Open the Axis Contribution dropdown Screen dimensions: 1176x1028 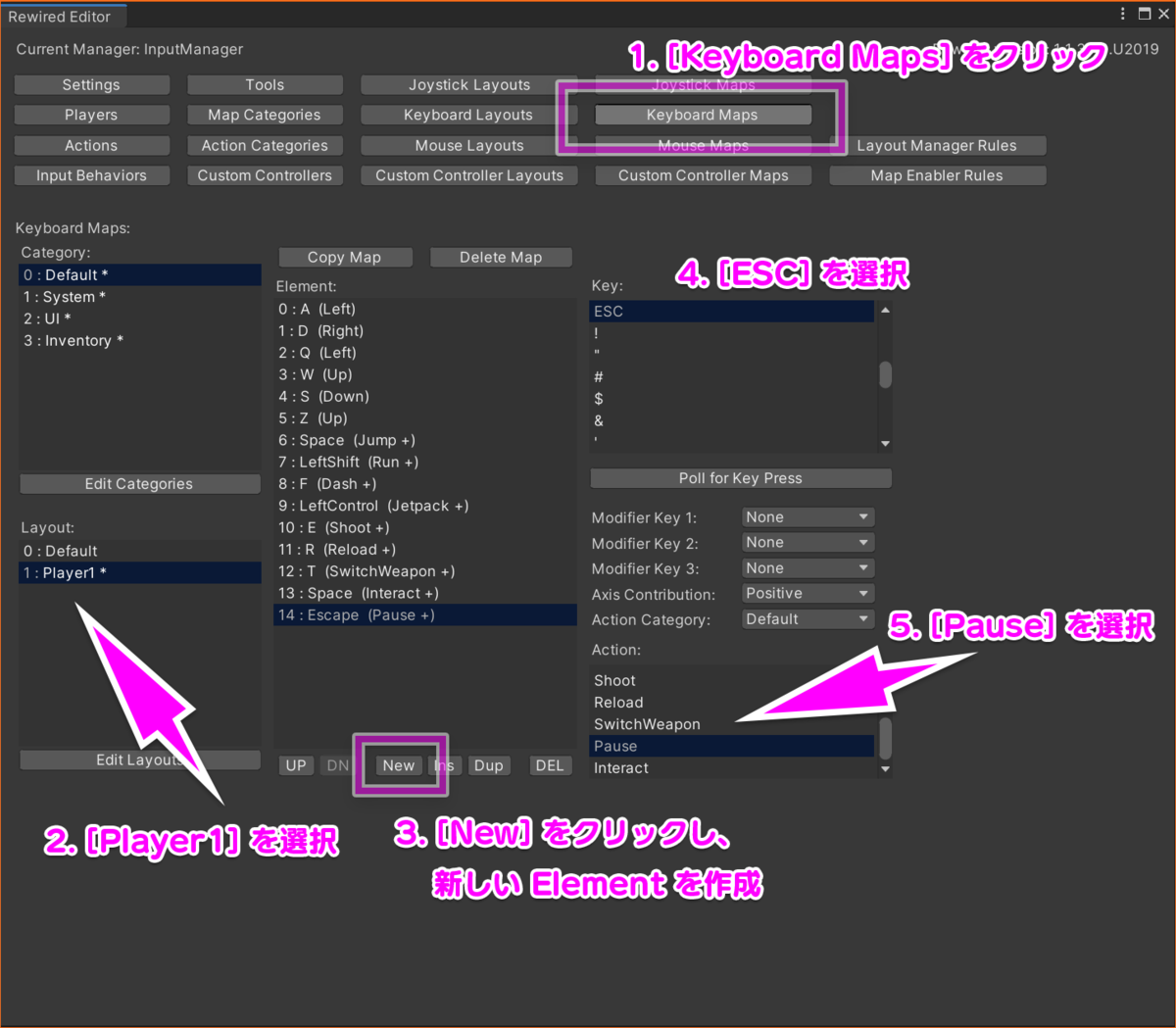[808, 594]
